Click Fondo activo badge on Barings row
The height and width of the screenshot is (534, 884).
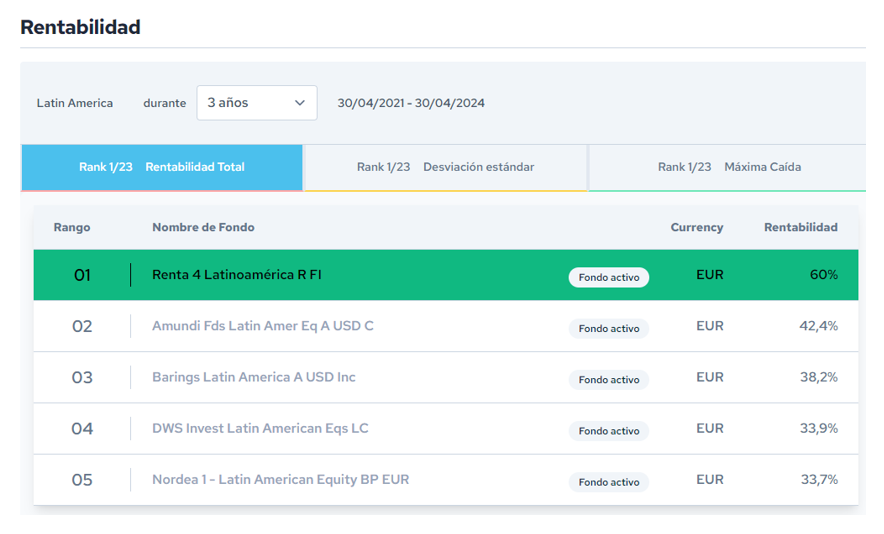tap(609, 380)
